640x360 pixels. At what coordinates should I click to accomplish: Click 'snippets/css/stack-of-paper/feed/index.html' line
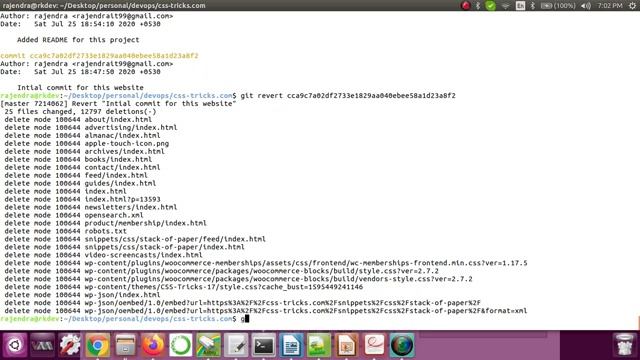[x=135, y=239]
